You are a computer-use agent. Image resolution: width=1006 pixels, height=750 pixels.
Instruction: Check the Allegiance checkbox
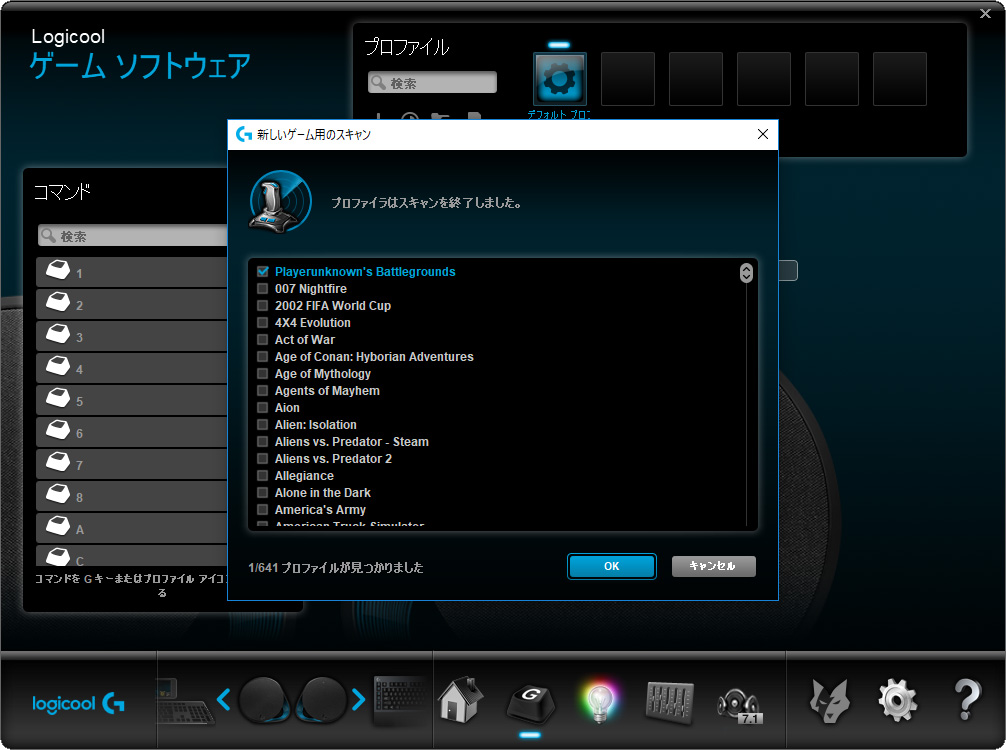(x=262, y=475)
